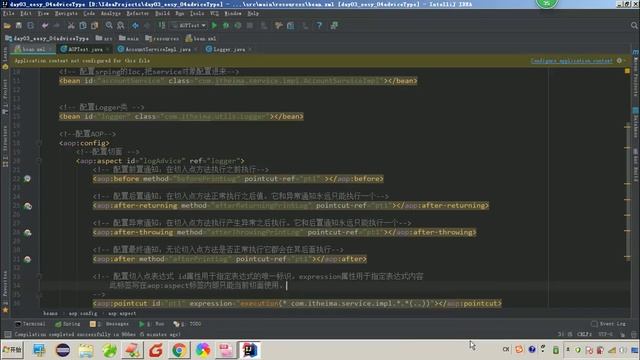
Task: Open the VCS menu
Action: click(214, 13)
